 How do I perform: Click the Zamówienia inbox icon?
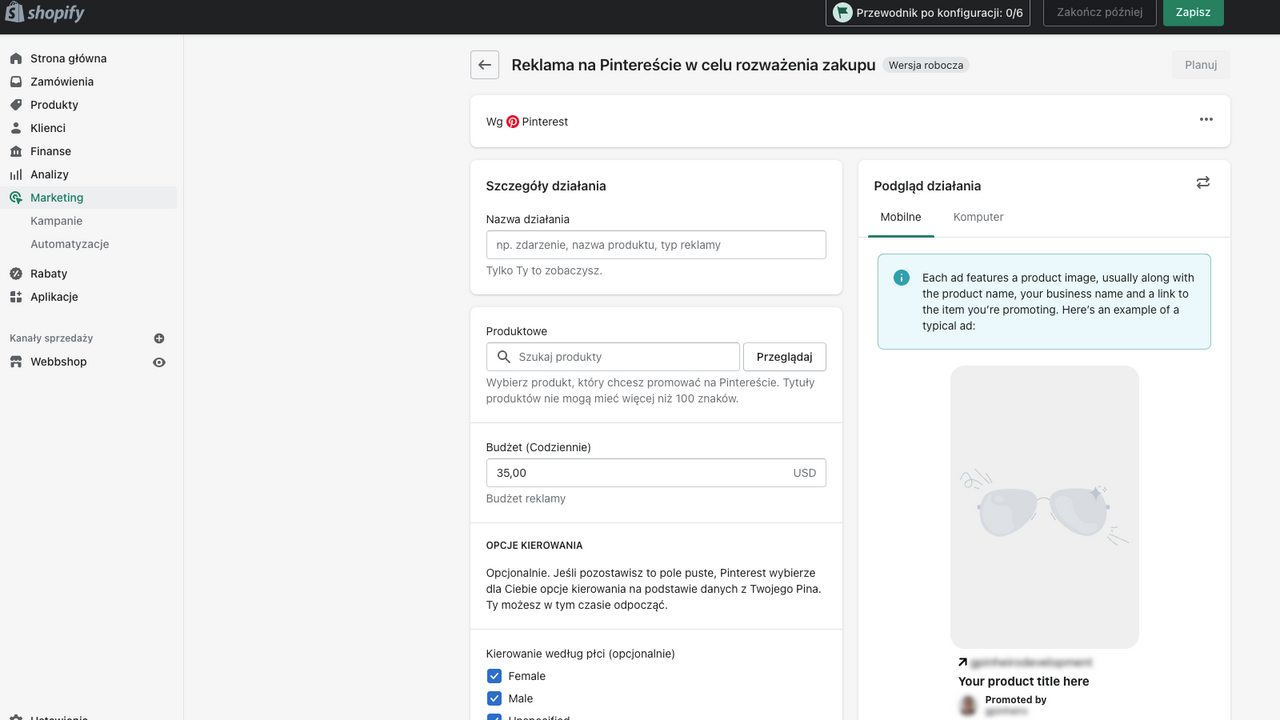16,81
